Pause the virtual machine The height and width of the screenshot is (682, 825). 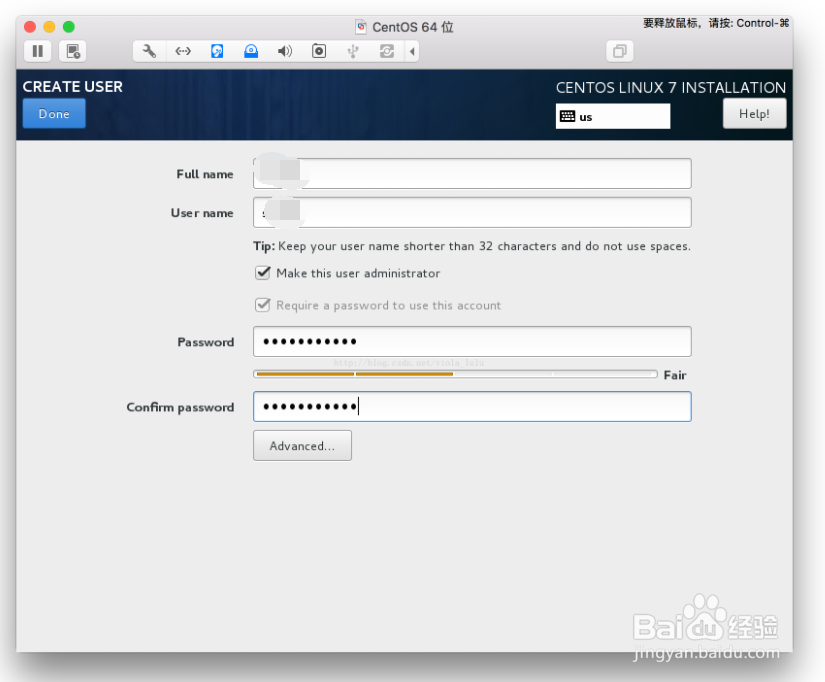click(x=37, y=51)
